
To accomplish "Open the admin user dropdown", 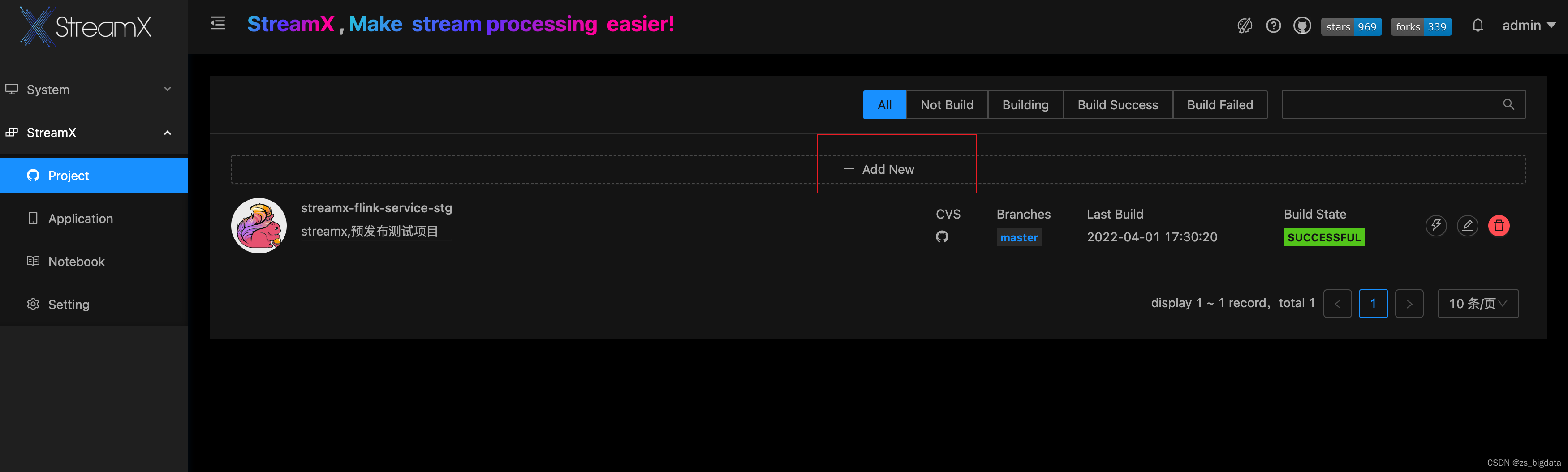I will (x=1529, y=26).
